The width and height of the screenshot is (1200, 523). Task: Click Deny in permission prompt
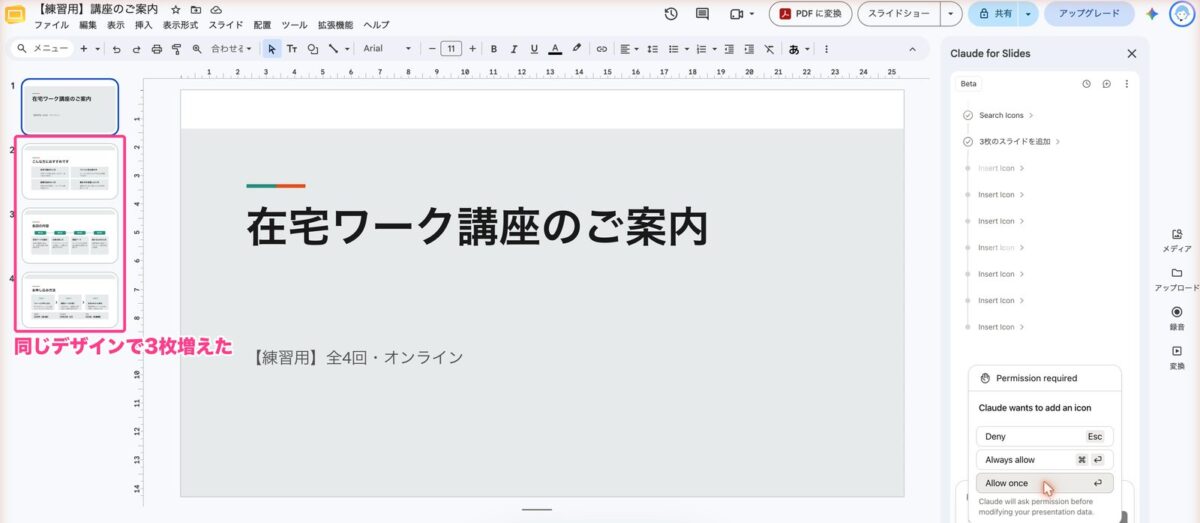point(1044,437)
